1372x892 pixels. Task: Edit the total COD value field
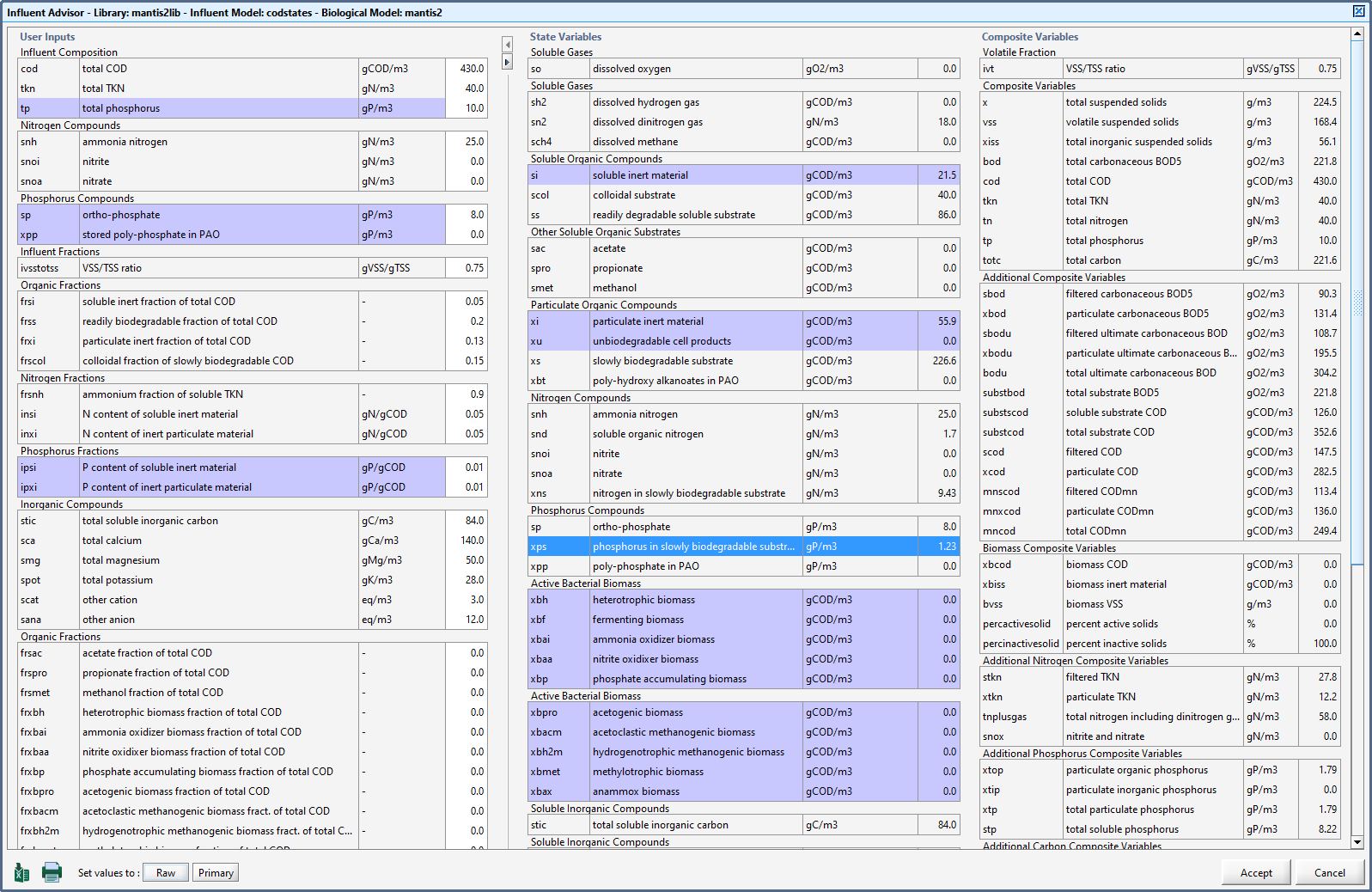click(466, 69)
